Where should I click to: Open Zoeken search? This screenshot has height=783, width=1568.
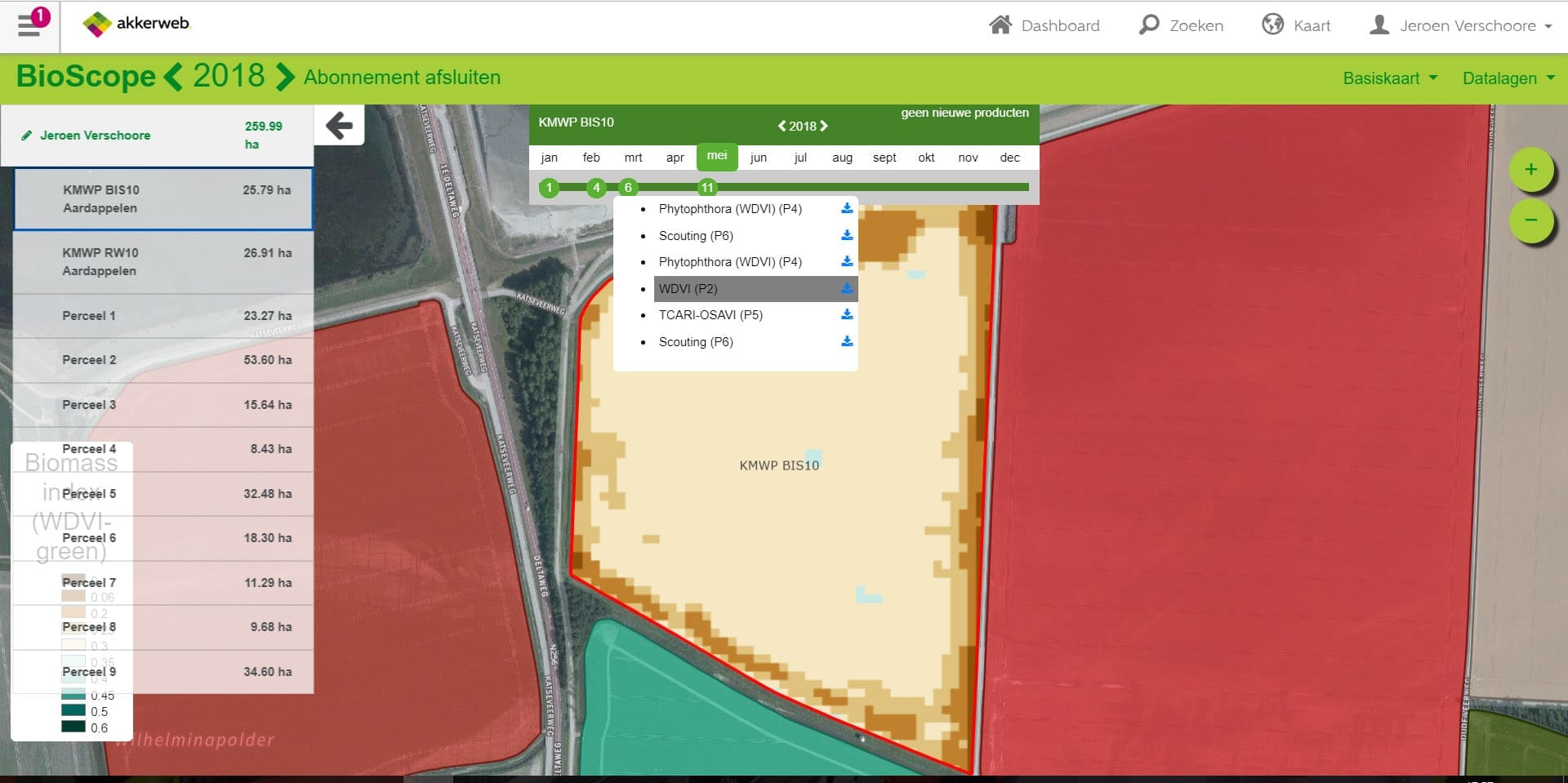point(1181,25)
